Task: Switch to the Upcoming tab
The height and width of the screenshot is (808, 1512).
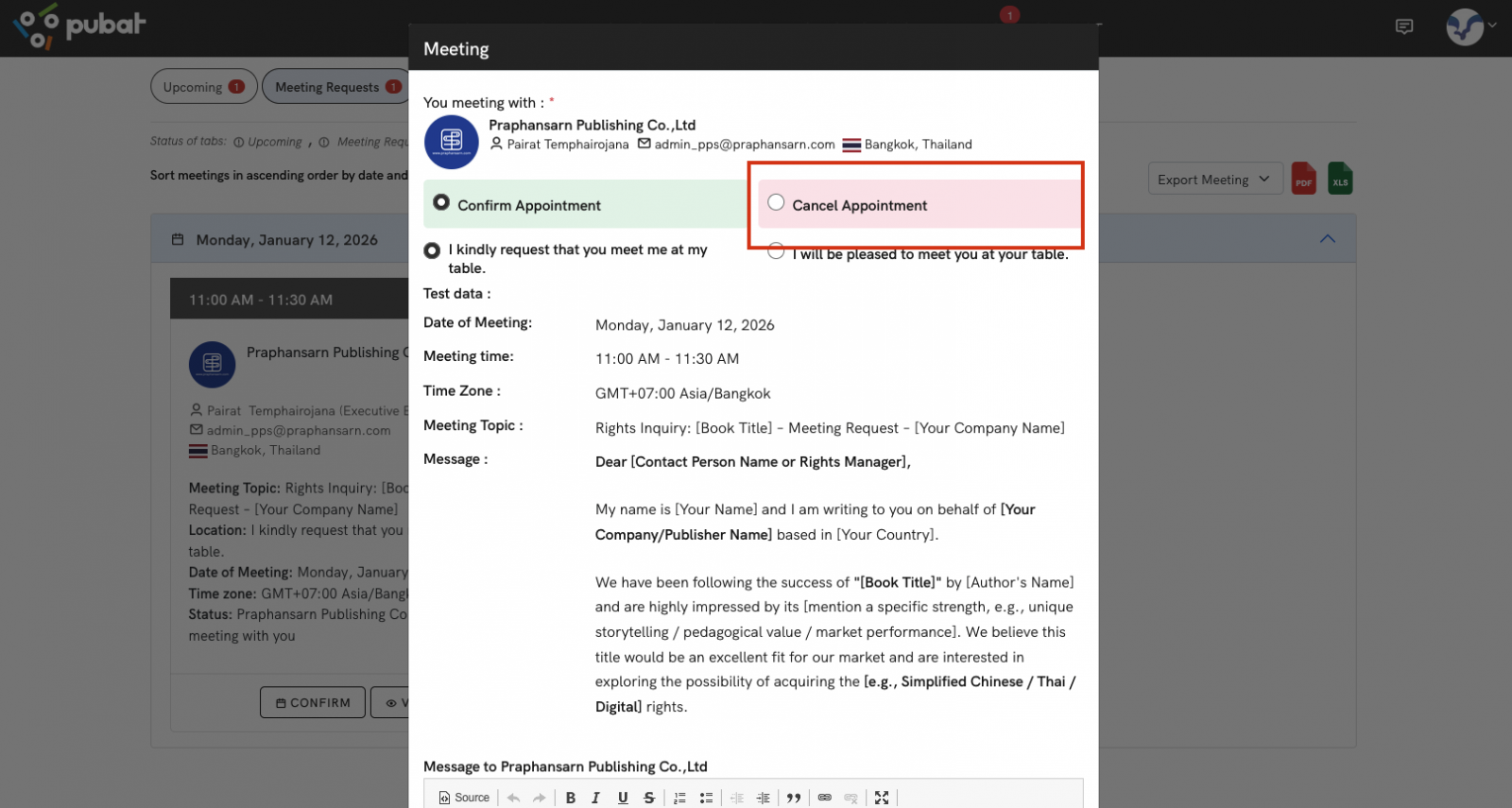Action: point(203,87)
